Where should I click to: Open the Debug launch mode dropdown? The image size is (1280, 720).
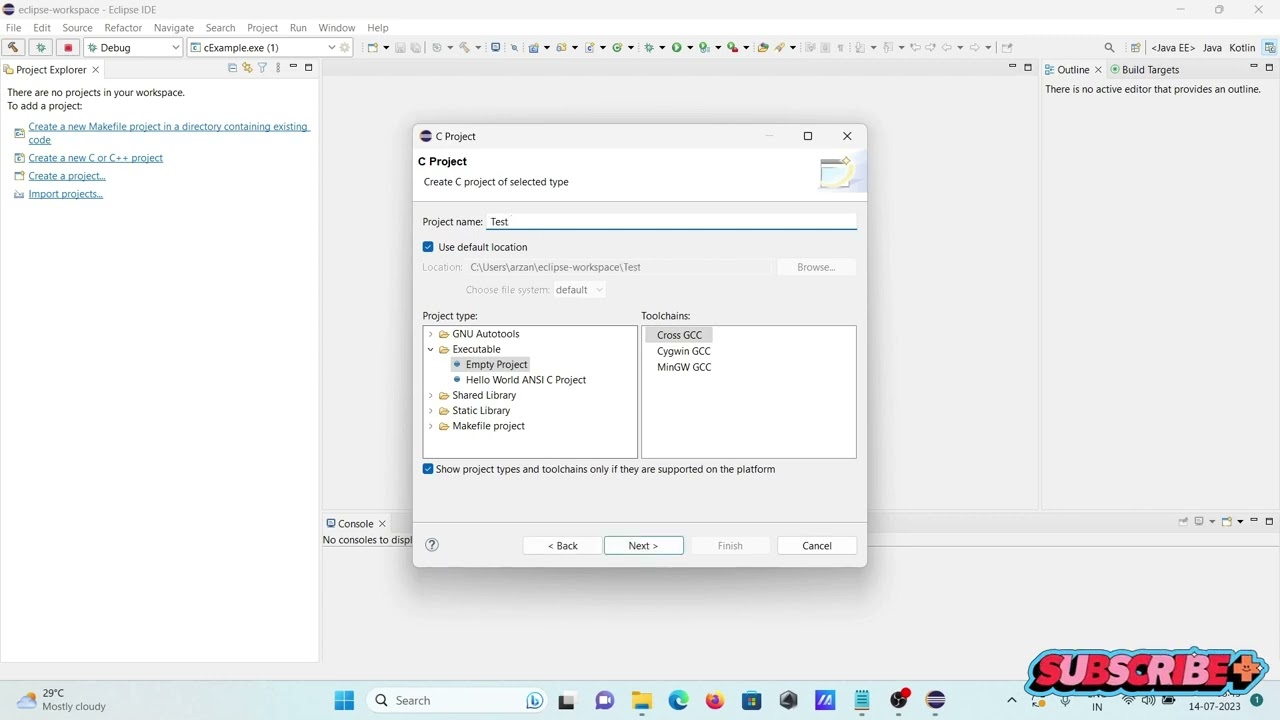pyautogui.click(x=175, y=47)
